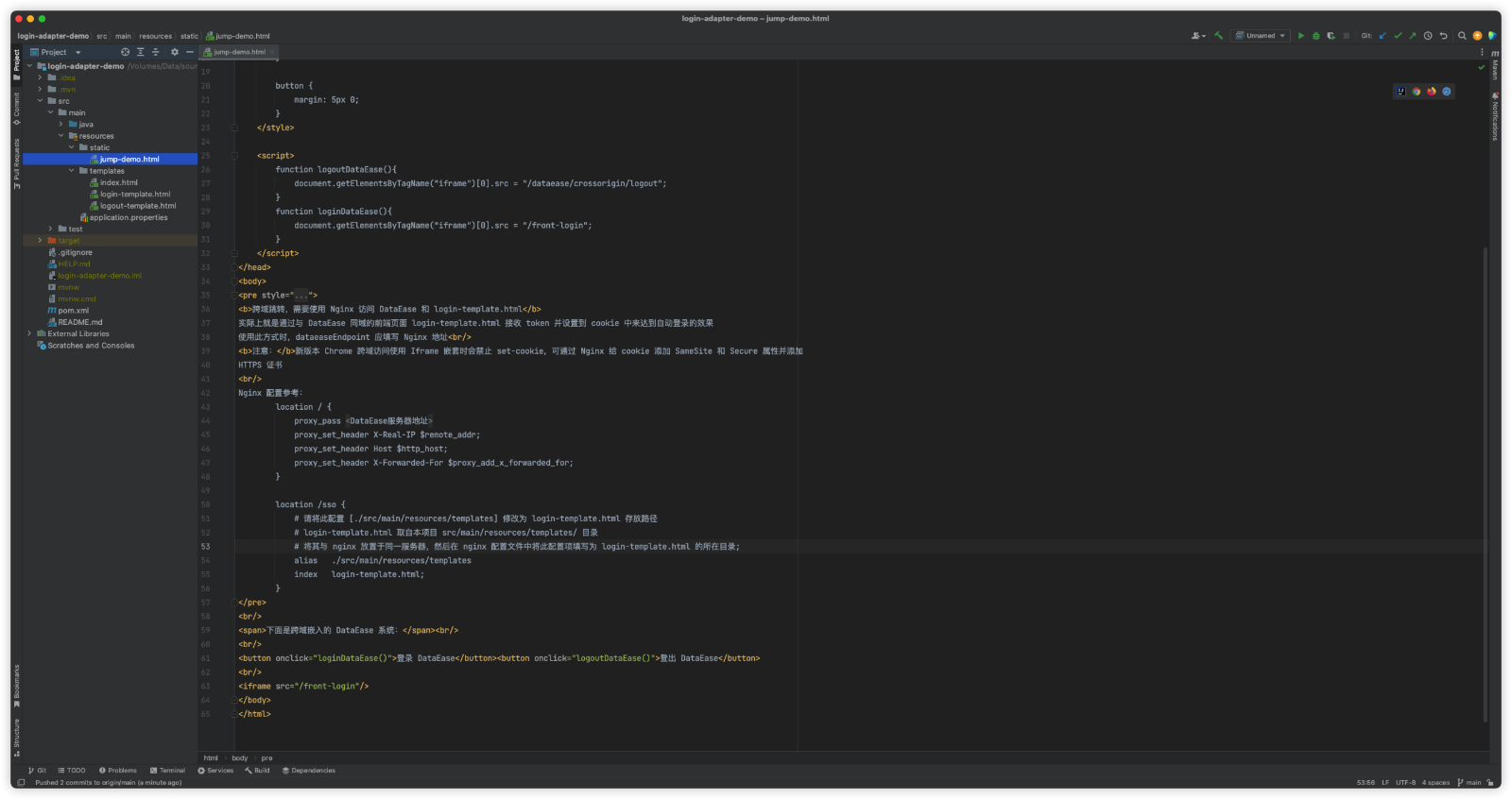Show the Notifications tool window
The width and height of the screenshot is (1512, 799).
(1495, 116)
